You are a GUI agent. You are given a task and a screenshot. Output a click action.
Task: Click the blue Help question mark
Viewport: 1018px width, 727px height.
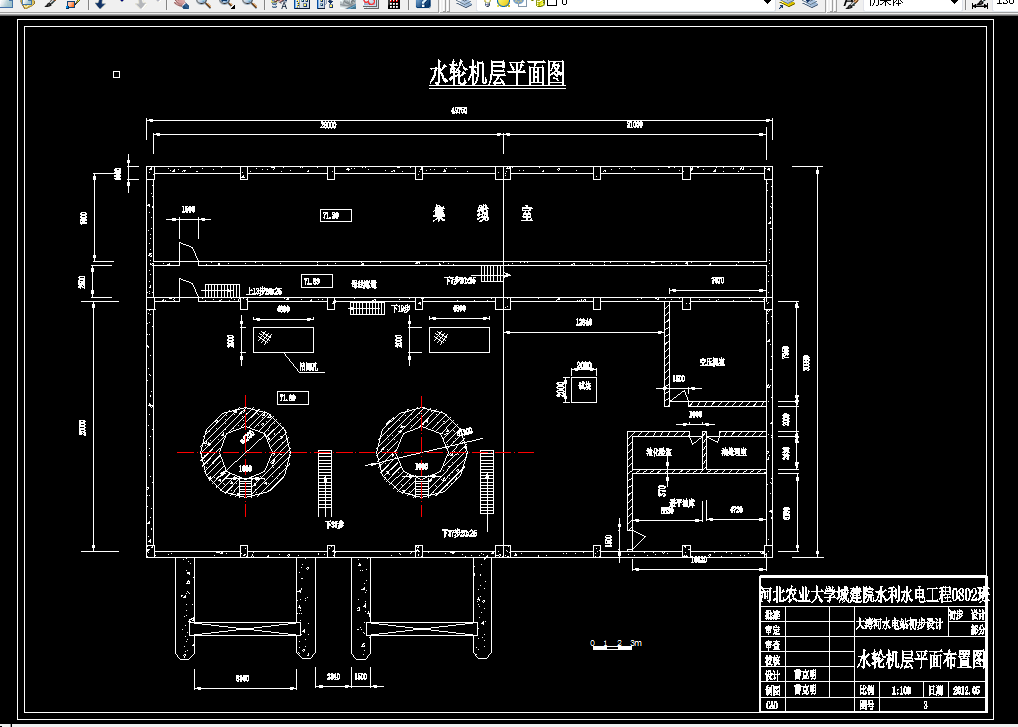coord(423,3)
